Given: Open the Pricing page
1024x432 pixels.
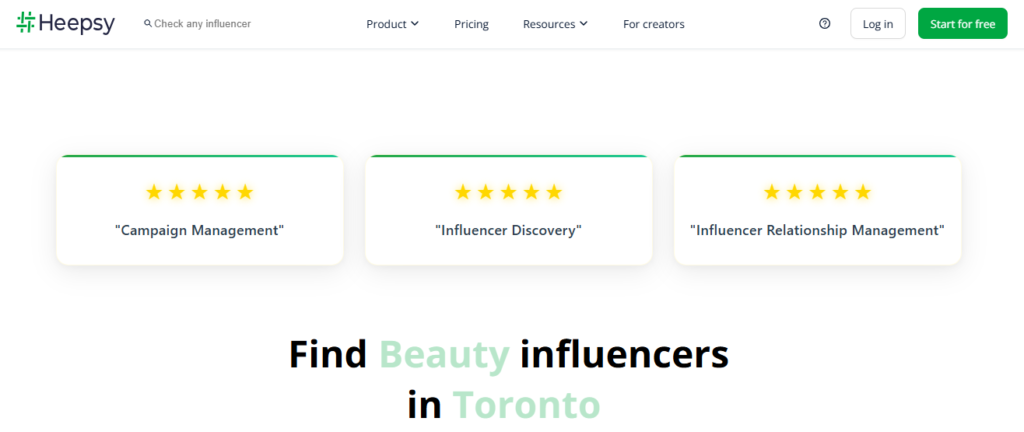Looking at the screenshot, I should point(471,24).
